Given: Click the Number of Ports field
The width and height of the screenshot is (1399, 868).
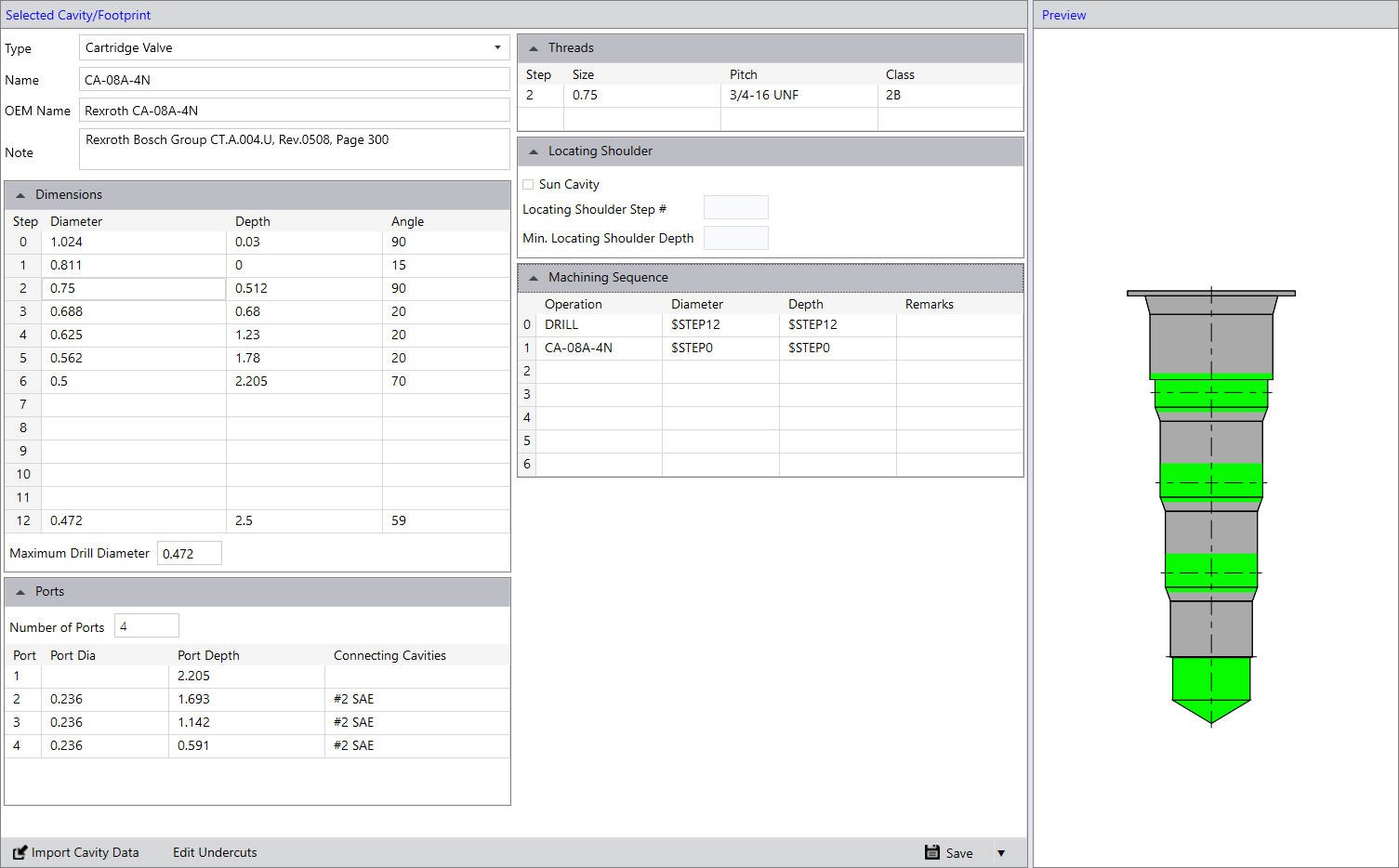Looking at the screenshot, I should coord(146,626).
